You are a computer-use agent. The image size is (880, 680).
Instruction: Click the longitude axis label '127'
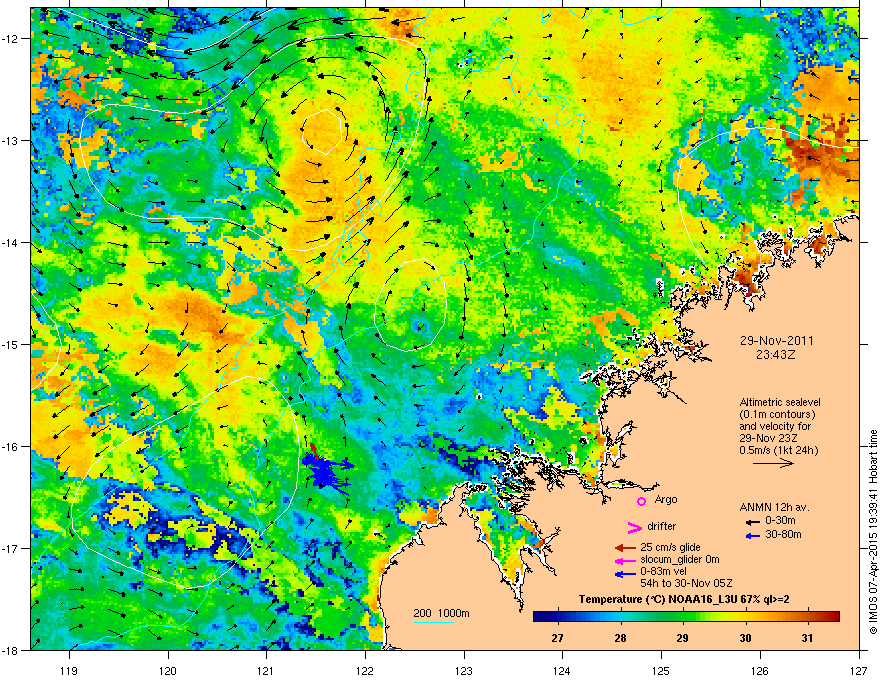859,670
